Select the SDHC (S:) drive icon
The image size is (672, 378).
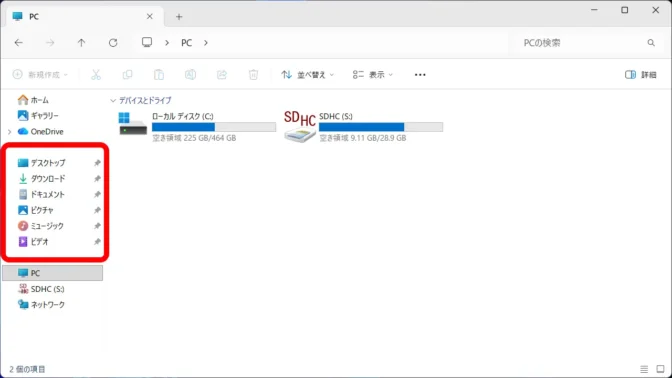click(300, 126)
